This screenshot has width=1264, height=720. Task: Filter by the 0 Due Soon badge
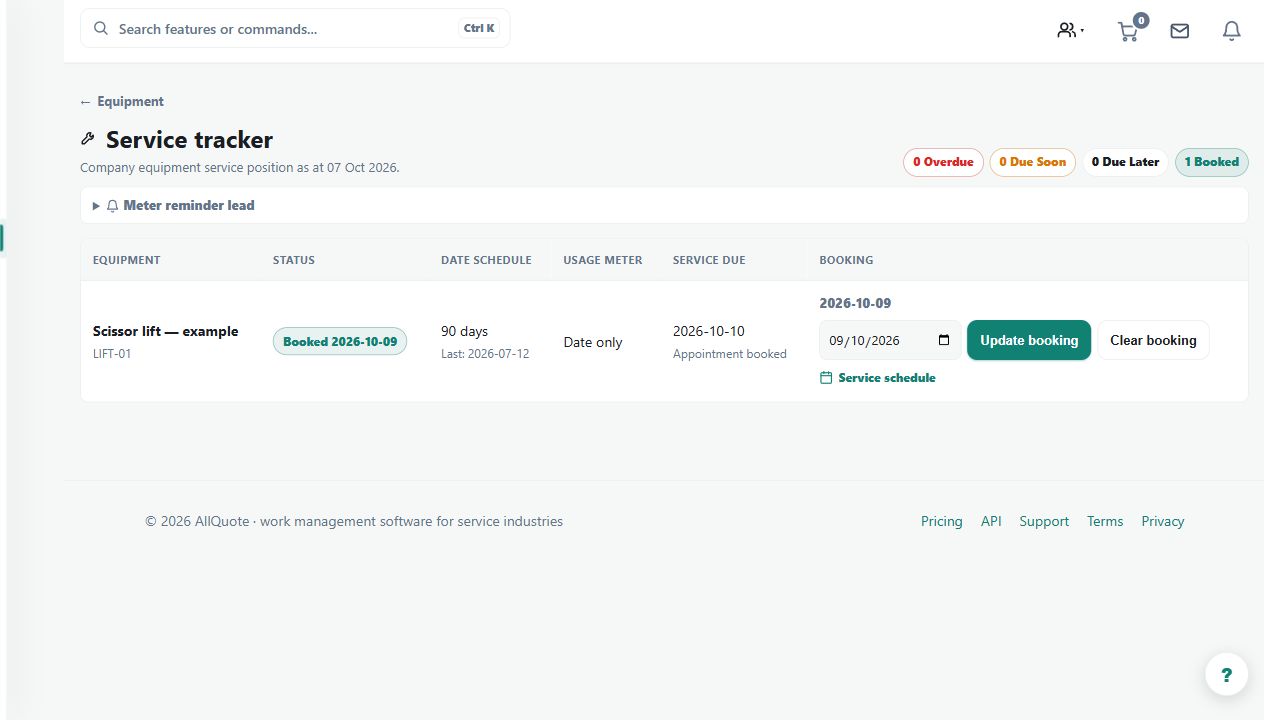coord(1033,162)
